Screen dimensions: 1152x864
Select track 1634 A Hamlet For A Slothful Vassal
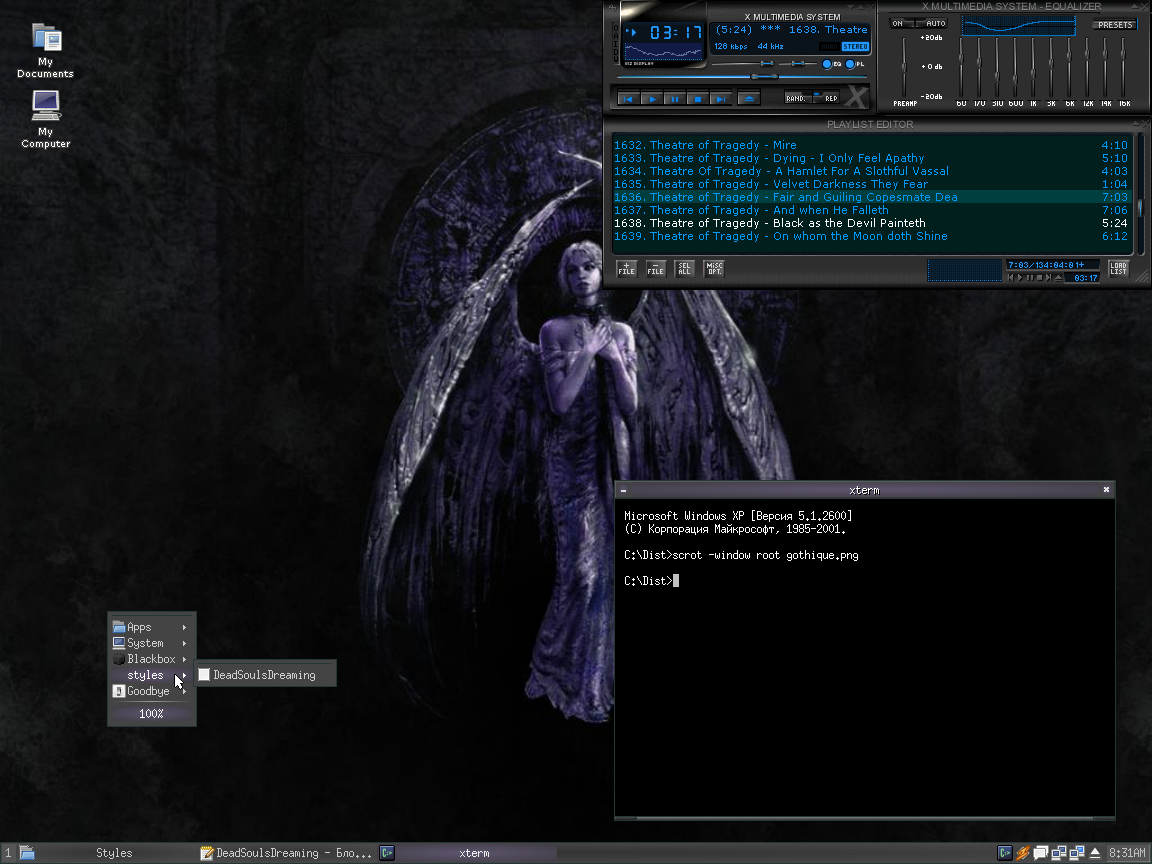tap(871, 171)
